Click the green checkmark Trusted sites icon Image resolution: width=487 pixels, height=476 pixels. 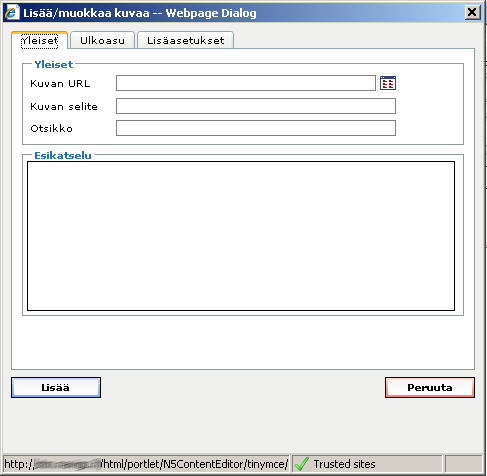click(x=302, y=464)
